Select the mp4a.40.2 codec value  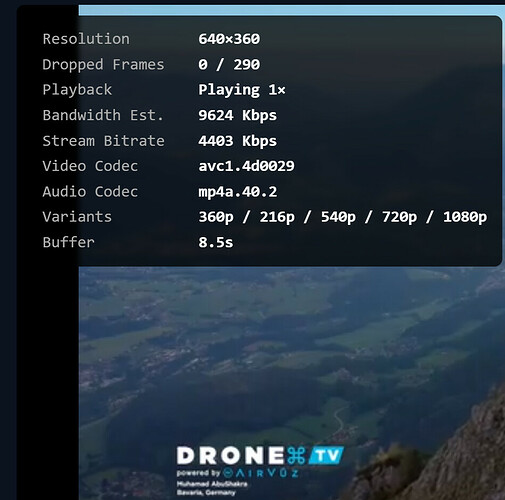[238, 192]
